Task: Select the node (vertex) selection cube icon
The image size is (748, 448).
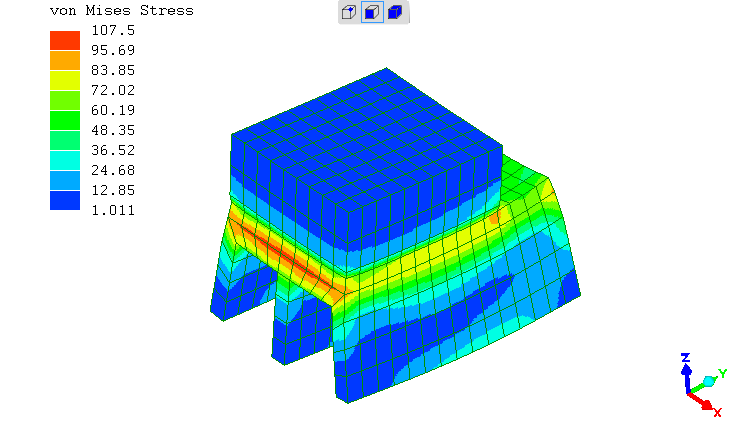Action: pyautogui.click(x=350, y=12)
